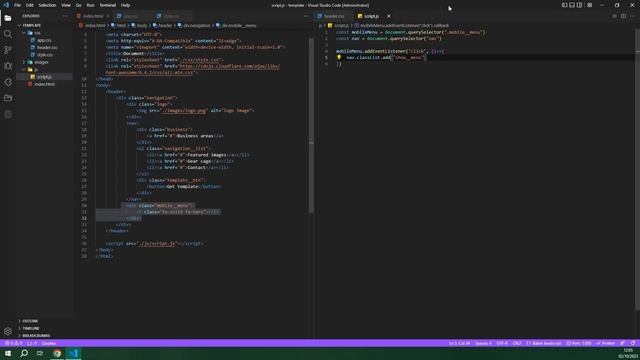Open Google Chrome from the taskbar
Viewport: 640px width, 360px height.
pyautogui.click(x=57, y=353)
